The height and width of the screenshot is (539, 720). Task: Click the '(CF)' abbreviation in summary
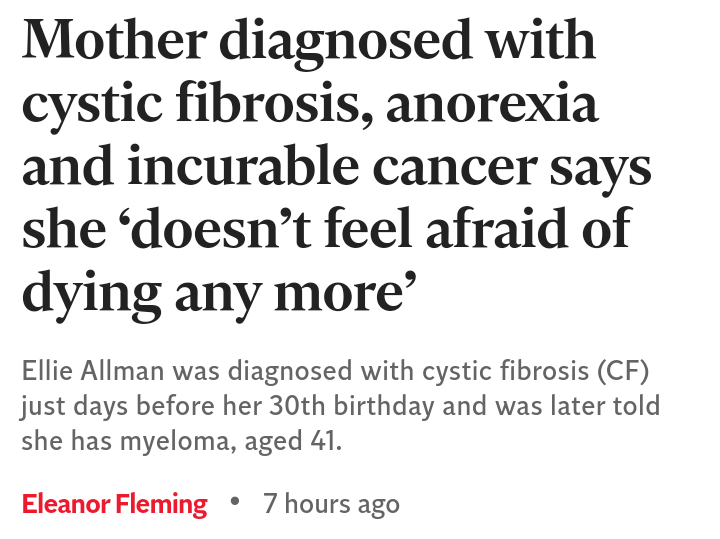(x=622, y=373)
